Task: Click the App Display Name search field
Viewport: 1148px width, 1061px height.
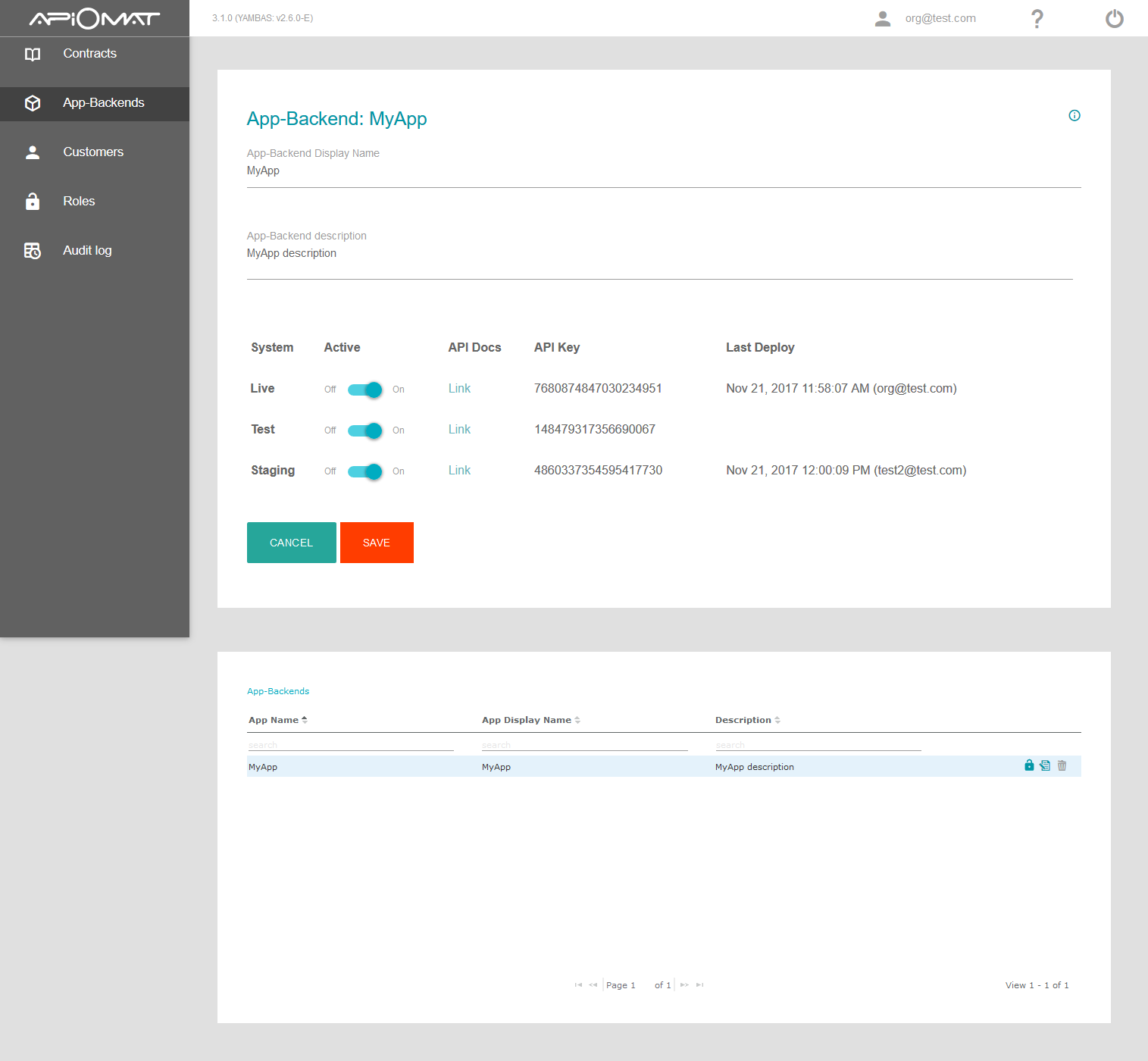Action: tap(585, 745)
